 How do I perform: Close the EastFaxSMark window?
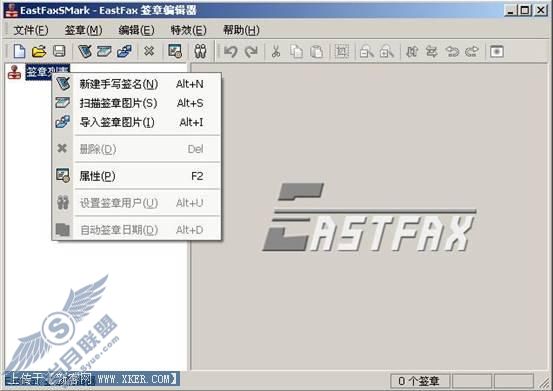tap(541, 10)
